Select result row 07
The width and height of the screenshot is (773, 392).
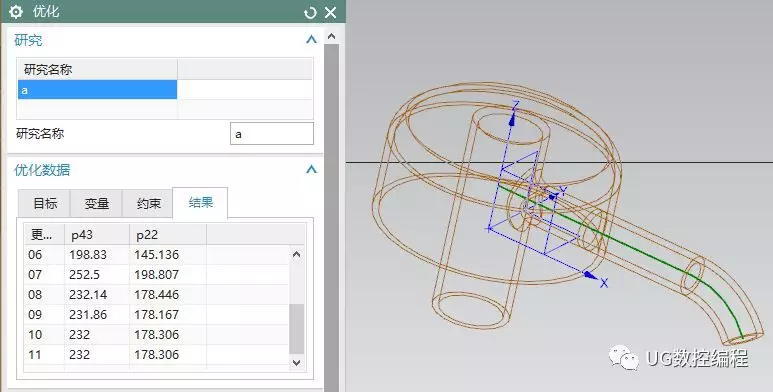tap(157, 275)
